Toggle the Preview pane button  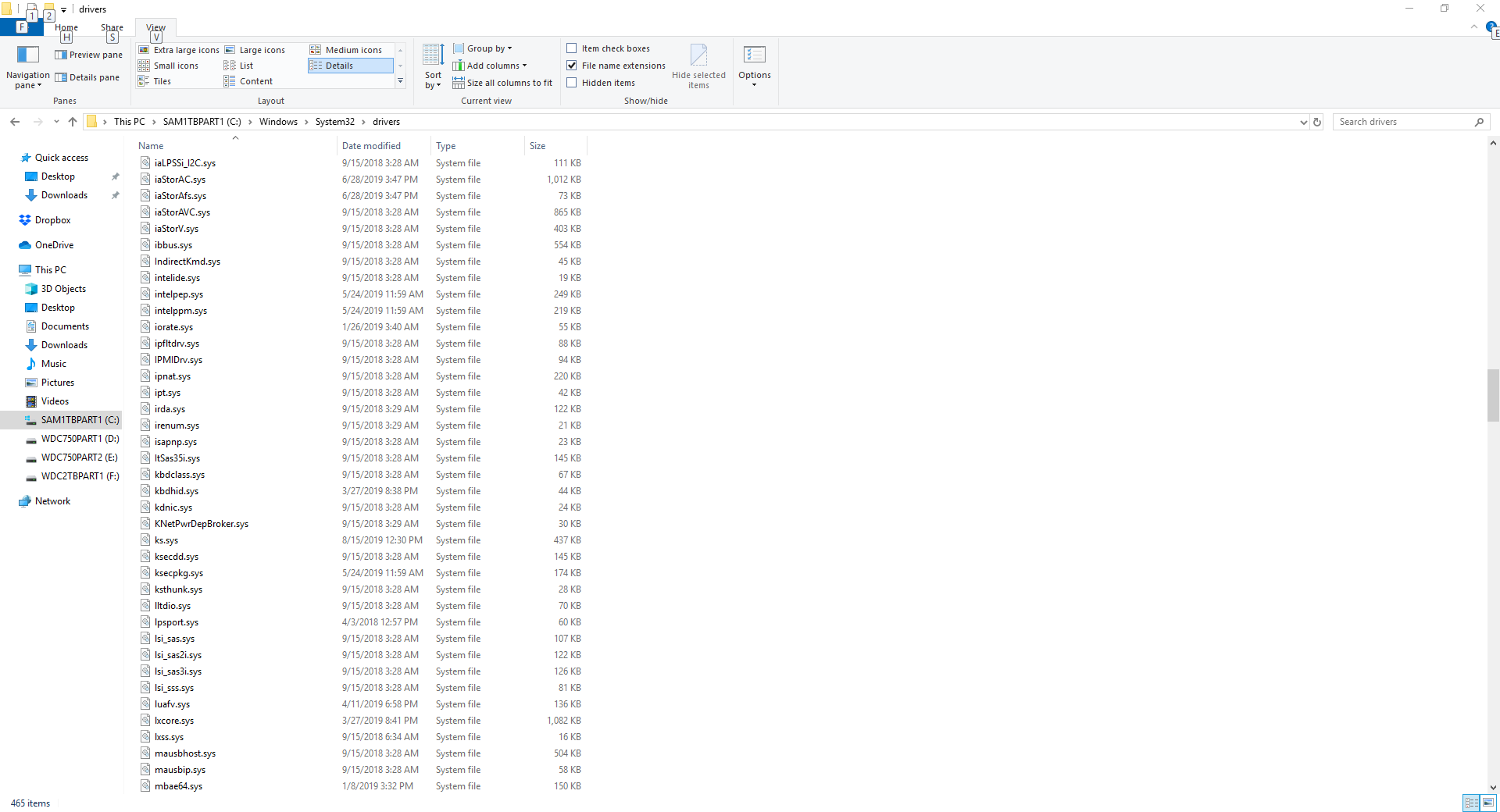(88, 55)
